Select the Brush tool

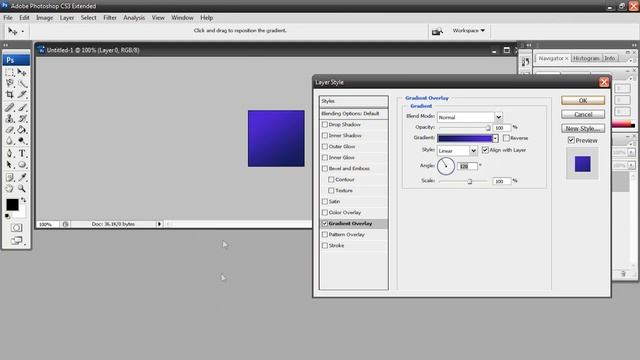pos(22,107)
